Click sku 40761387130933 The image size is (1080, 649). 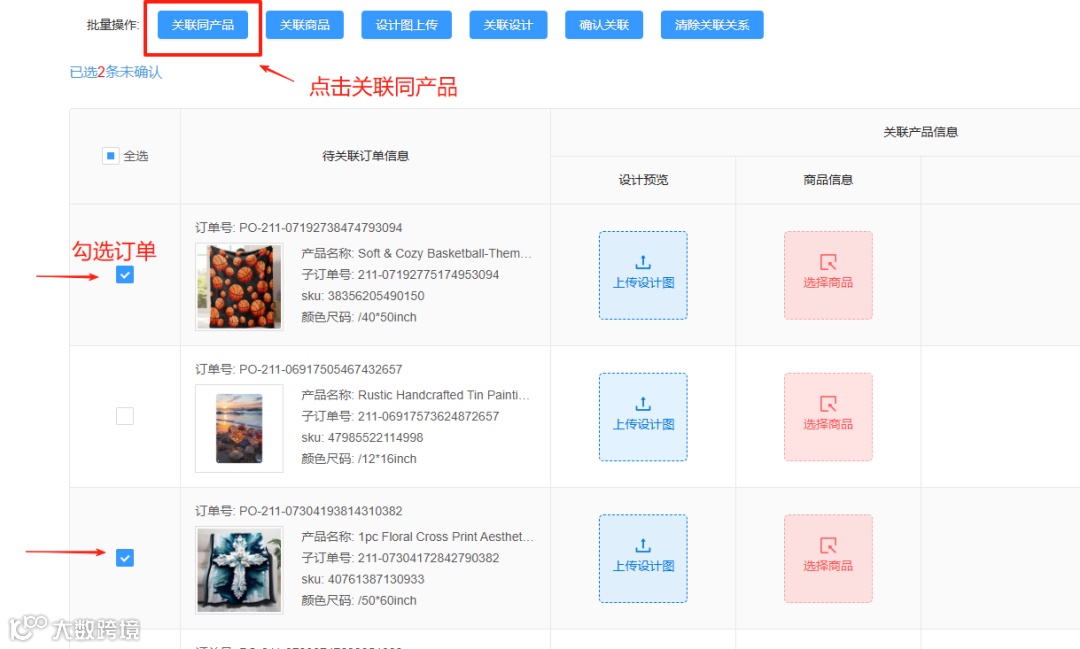376,579
